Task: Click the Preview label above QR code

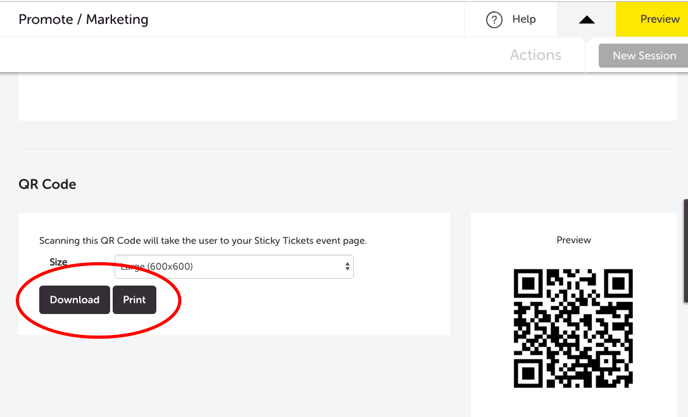Action: (573, 240)
